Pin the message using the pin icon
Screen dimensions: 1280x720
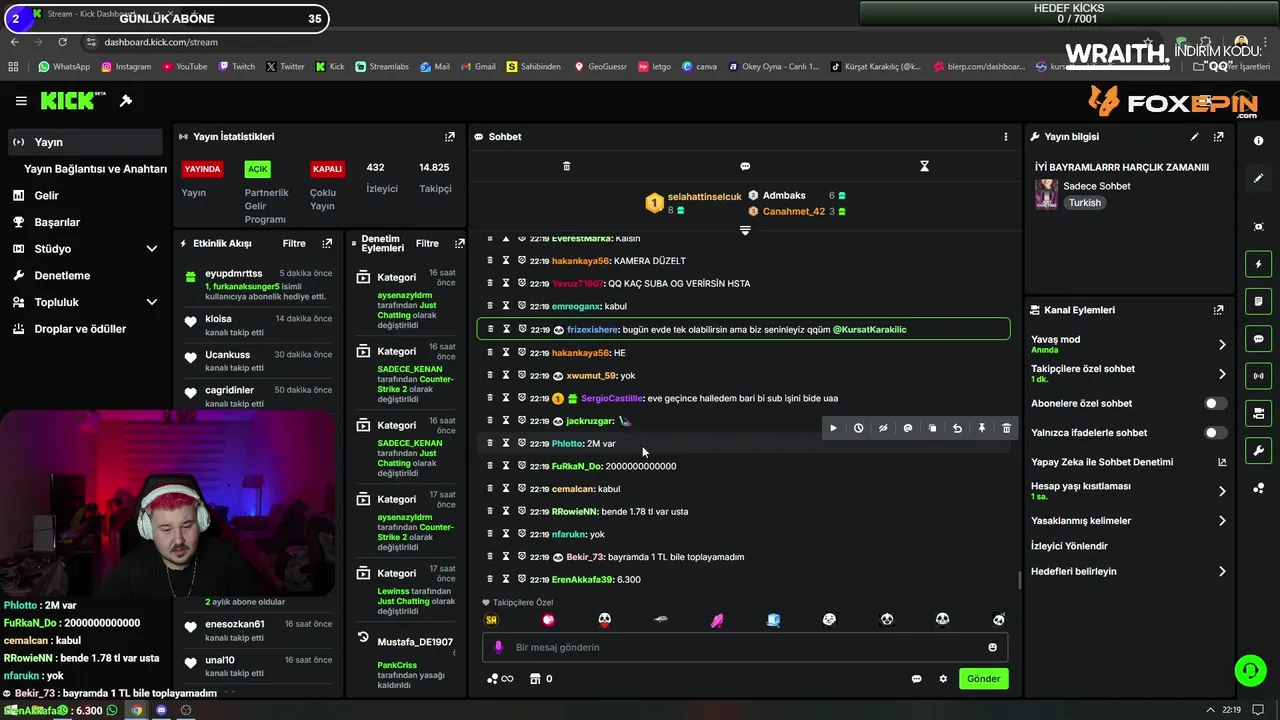click(981, 428)
